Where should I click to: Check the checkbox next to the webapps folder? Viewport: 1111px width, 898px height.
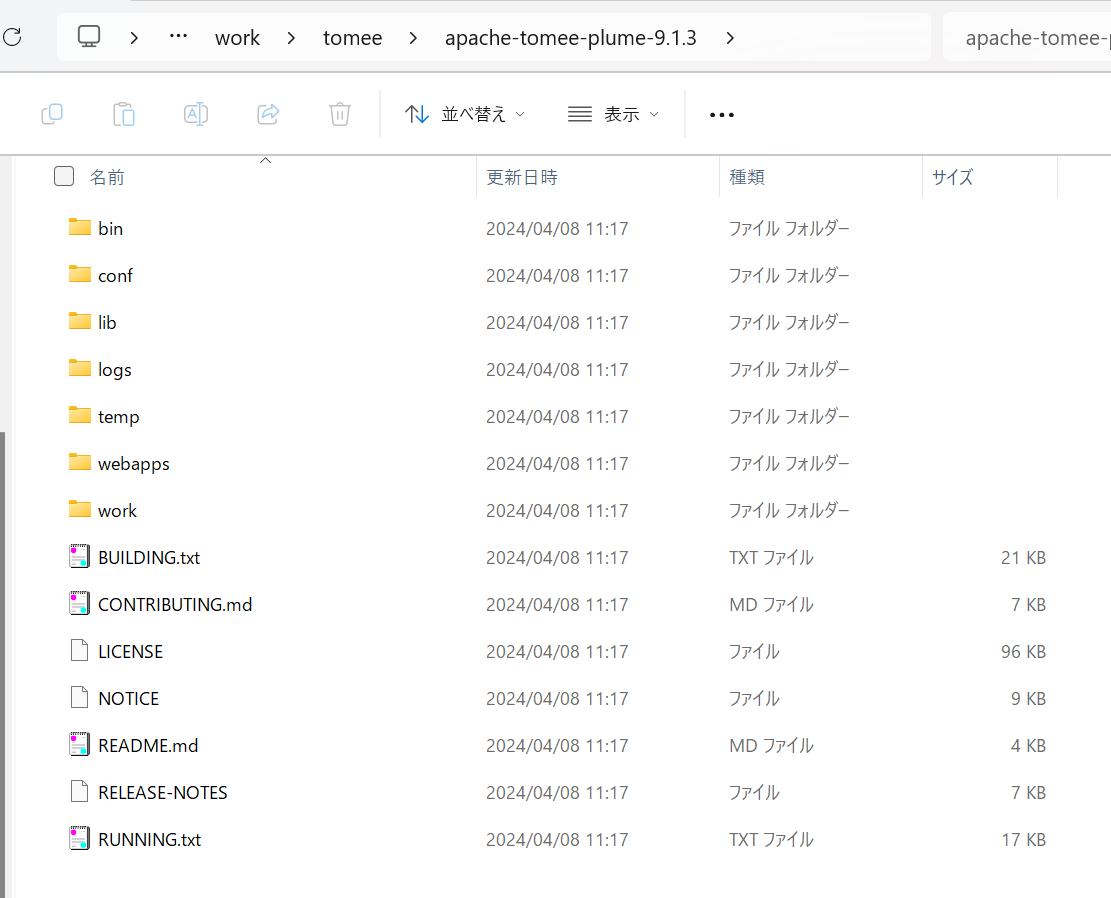coord(63,463)
